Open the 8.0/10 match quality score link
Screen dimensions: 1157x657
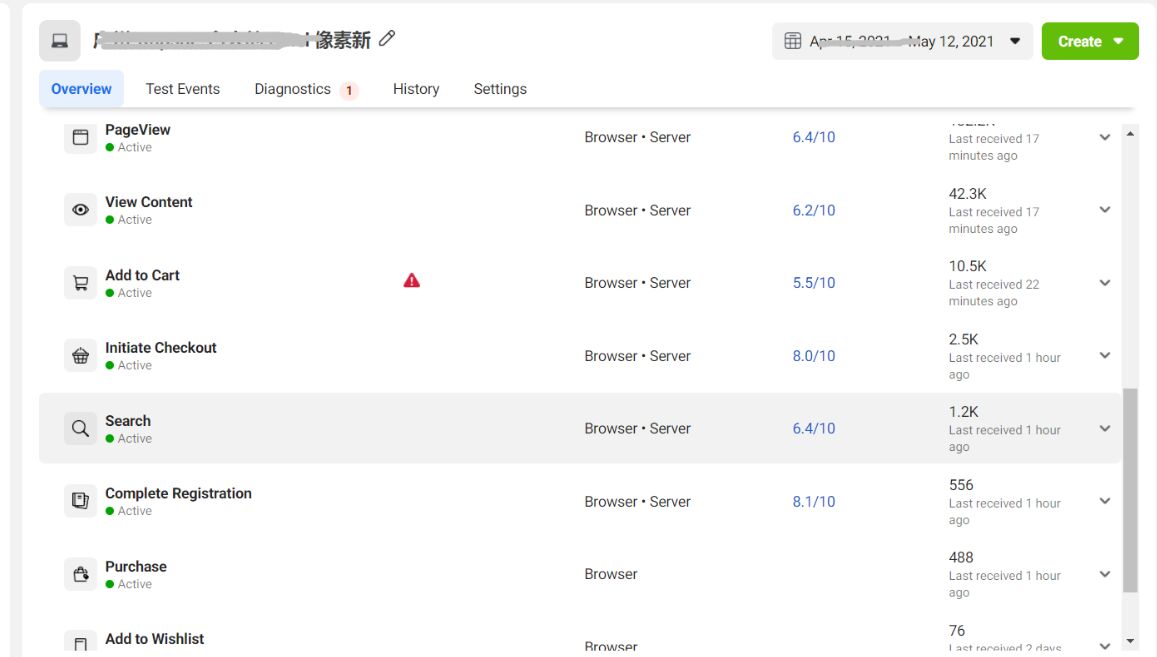tap(814, 356)
